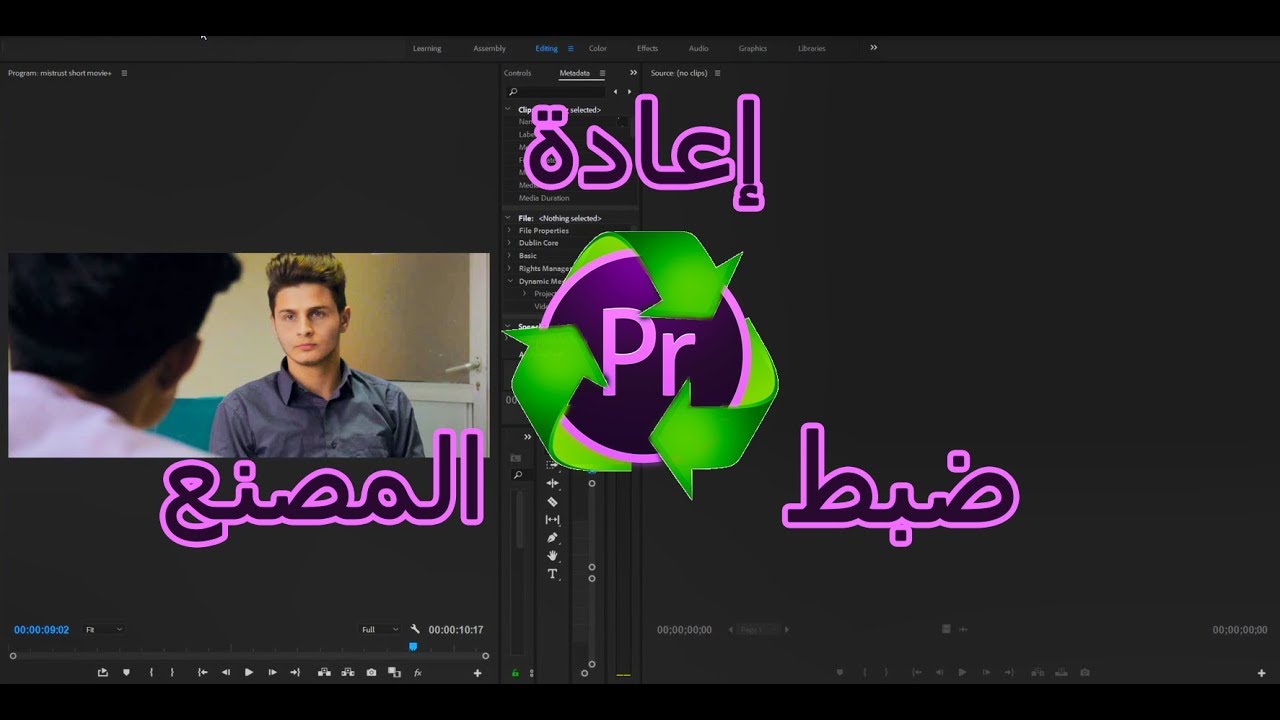
Task: Go to In point in Program monitor
Action: point(202,673)
